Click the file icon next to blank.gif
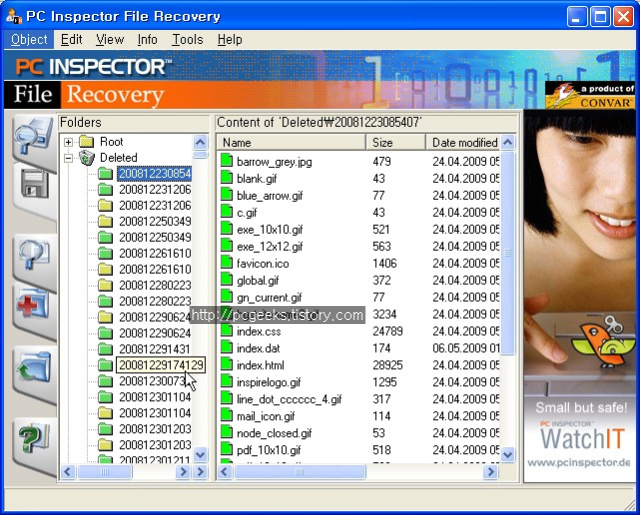Viewport: 640px width, 515px height. coord(227,178)
